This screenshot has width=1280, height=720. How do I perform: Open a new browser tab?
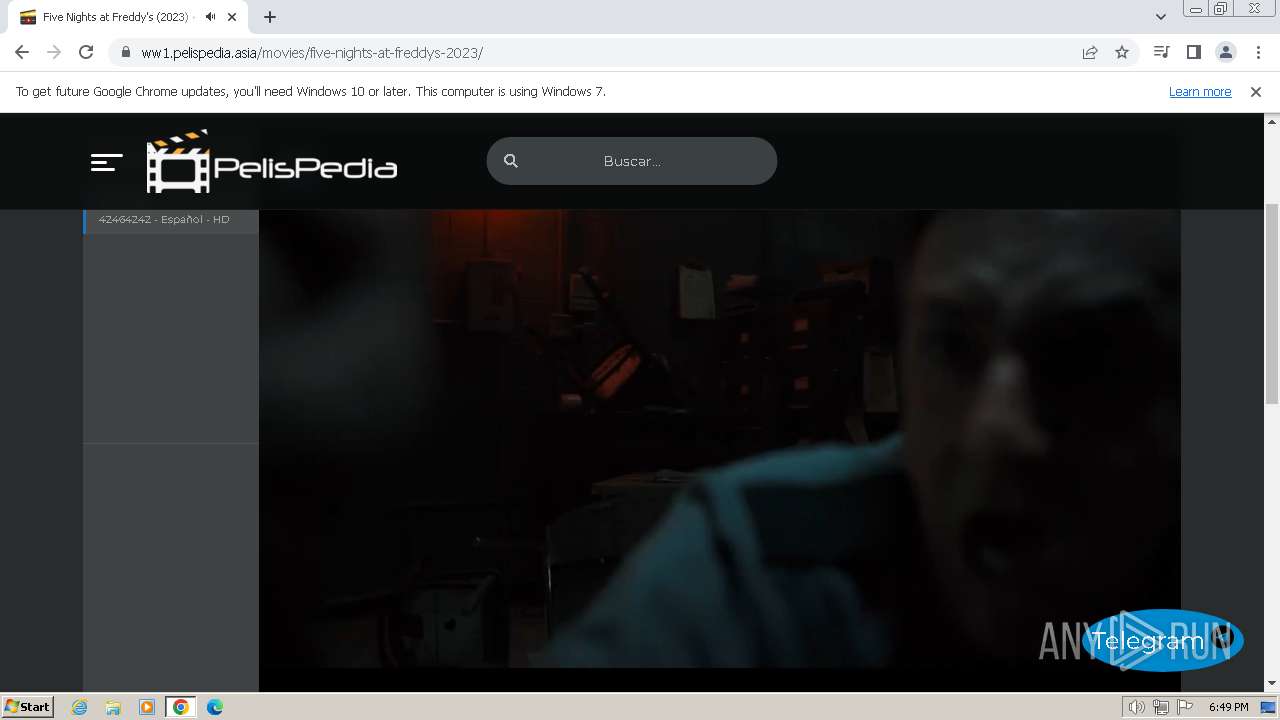270,17
